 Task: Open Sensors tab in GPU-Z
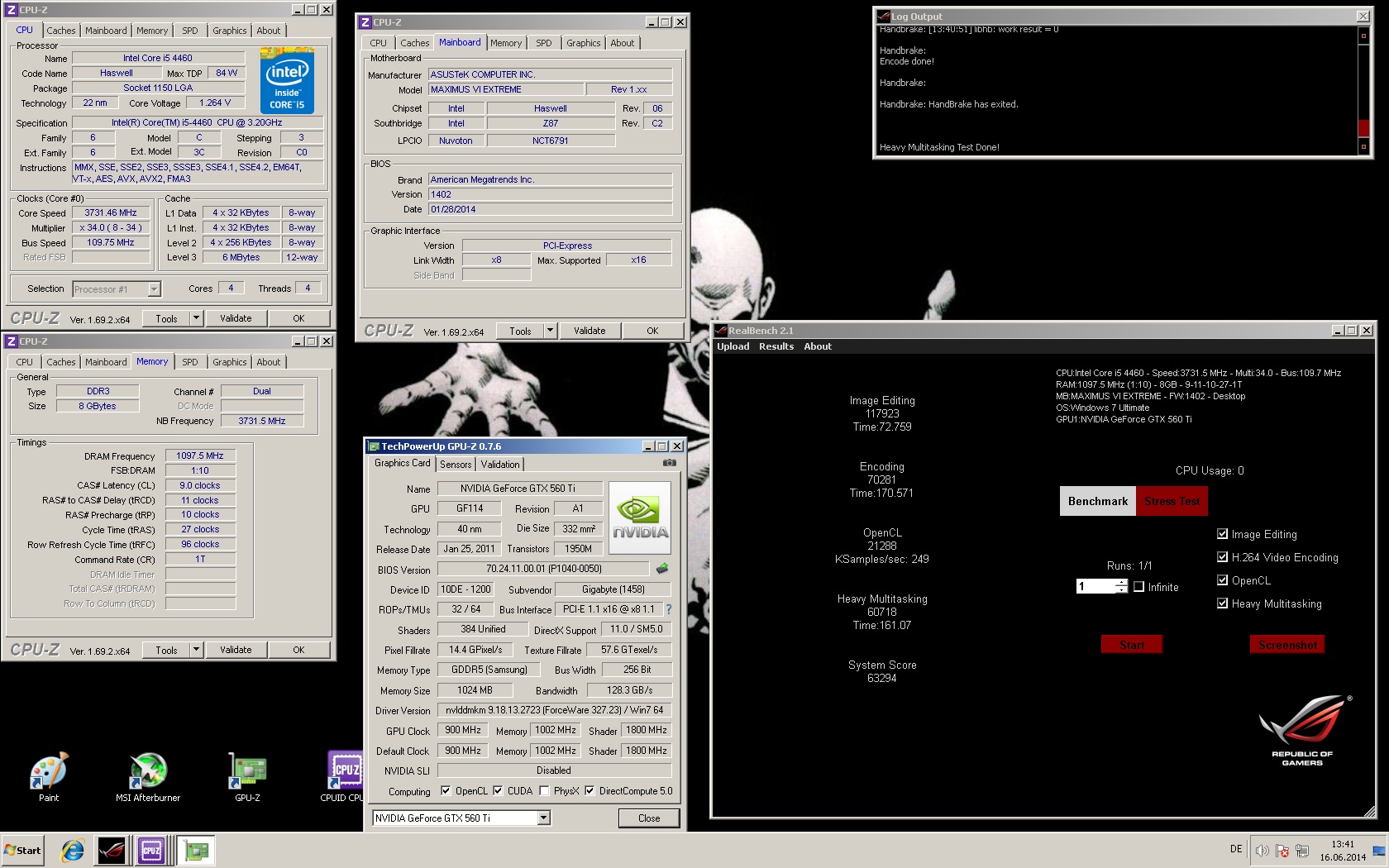[x=456, y=465]
